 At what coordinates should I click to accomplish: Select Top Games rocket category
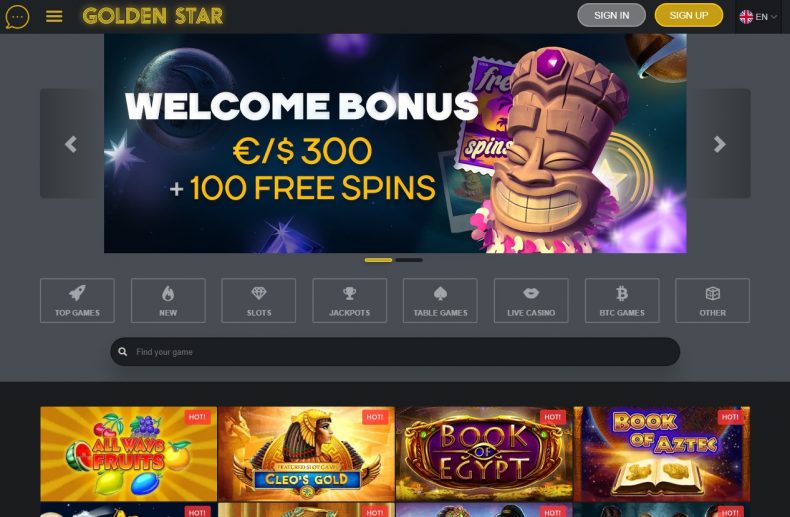coord(77,300)
